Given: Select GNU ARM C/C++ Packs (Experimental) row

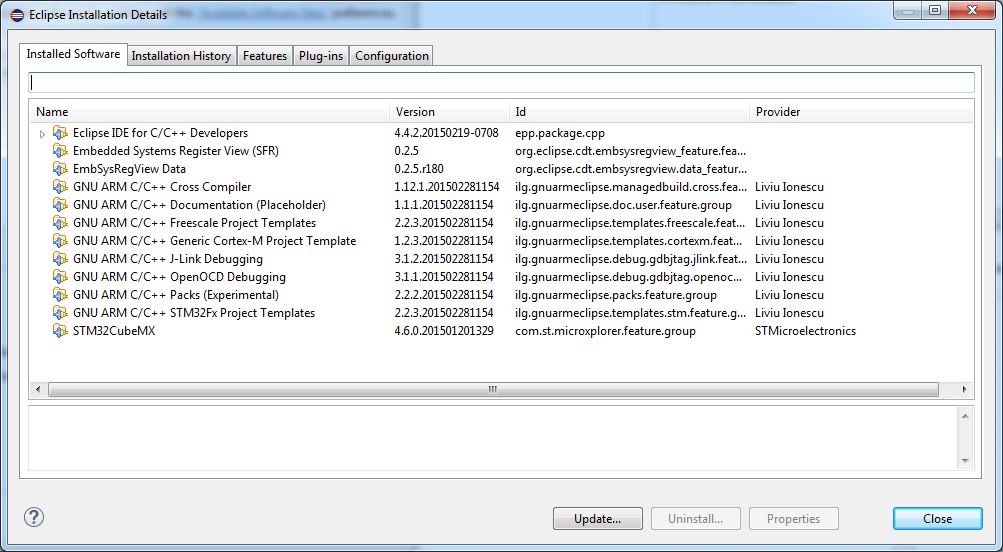Looking at the screenshot, I should click(502, 295).
